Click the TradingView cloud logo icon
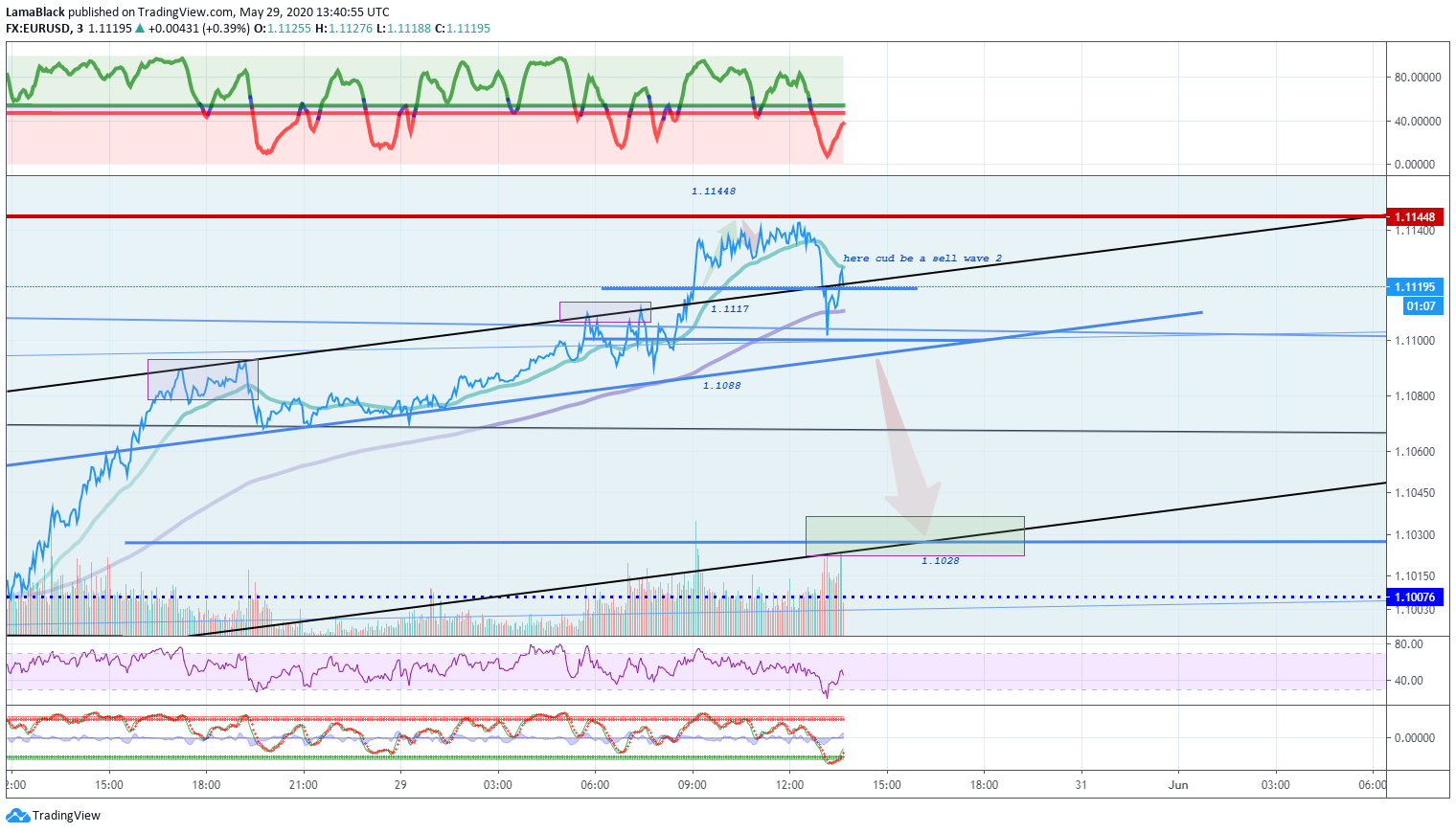The height and width of the screenshot is (833, 1456). [17, 816]
